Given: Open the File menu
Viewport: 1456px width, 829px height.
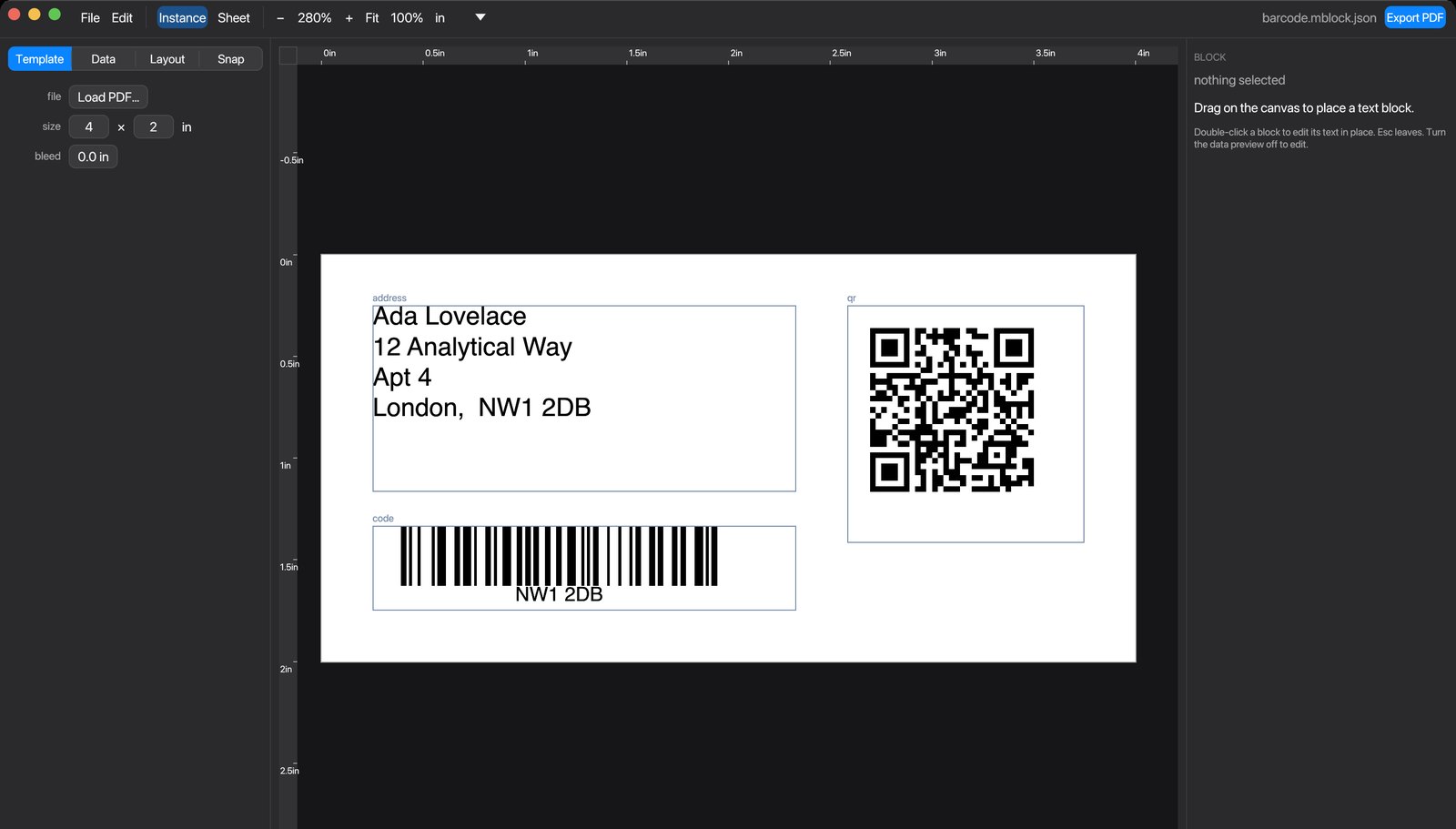Looking at the screenshot, I should click(90, 17).
